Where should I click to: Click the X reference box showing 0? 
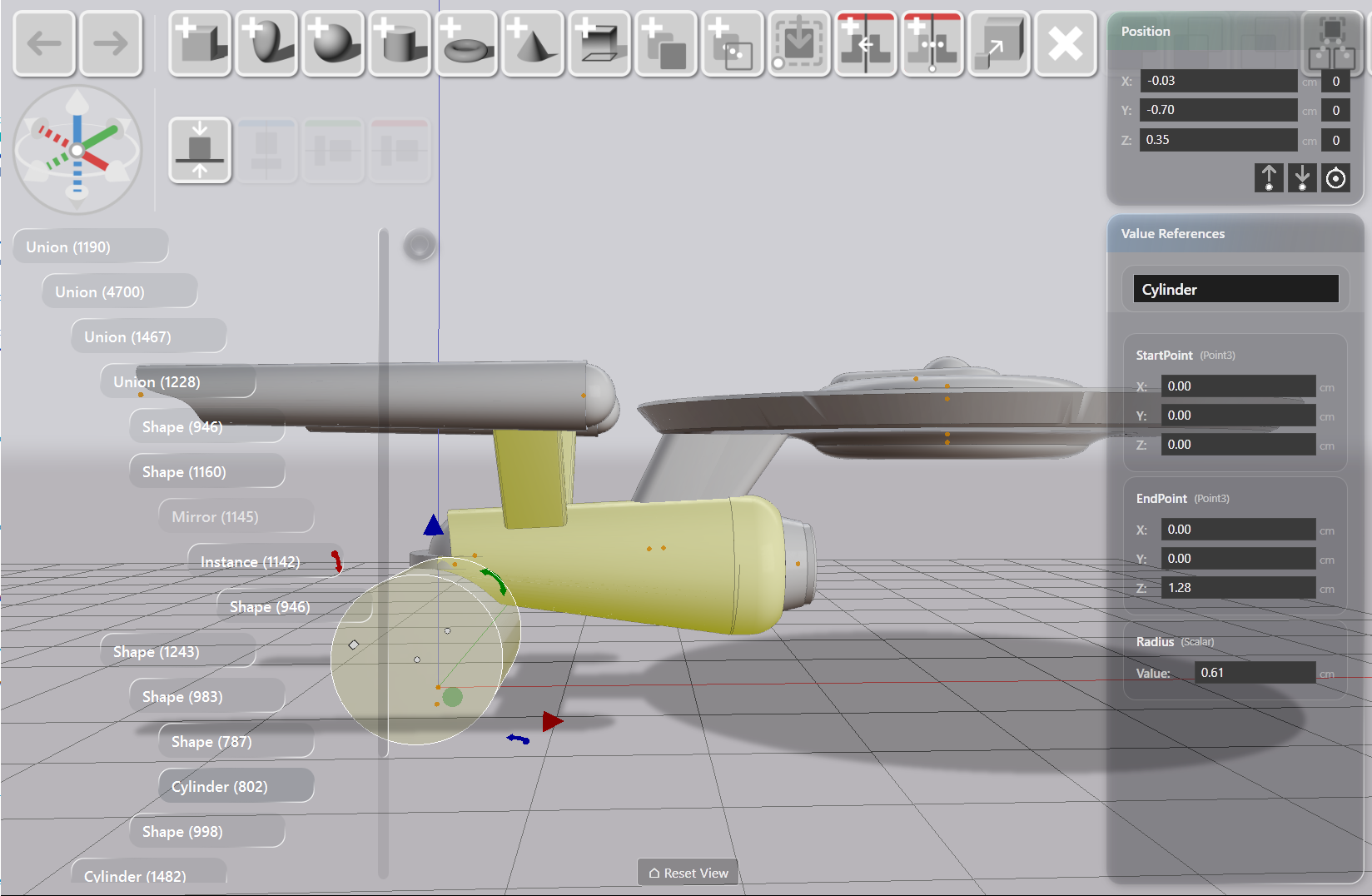coord(1335,81)
